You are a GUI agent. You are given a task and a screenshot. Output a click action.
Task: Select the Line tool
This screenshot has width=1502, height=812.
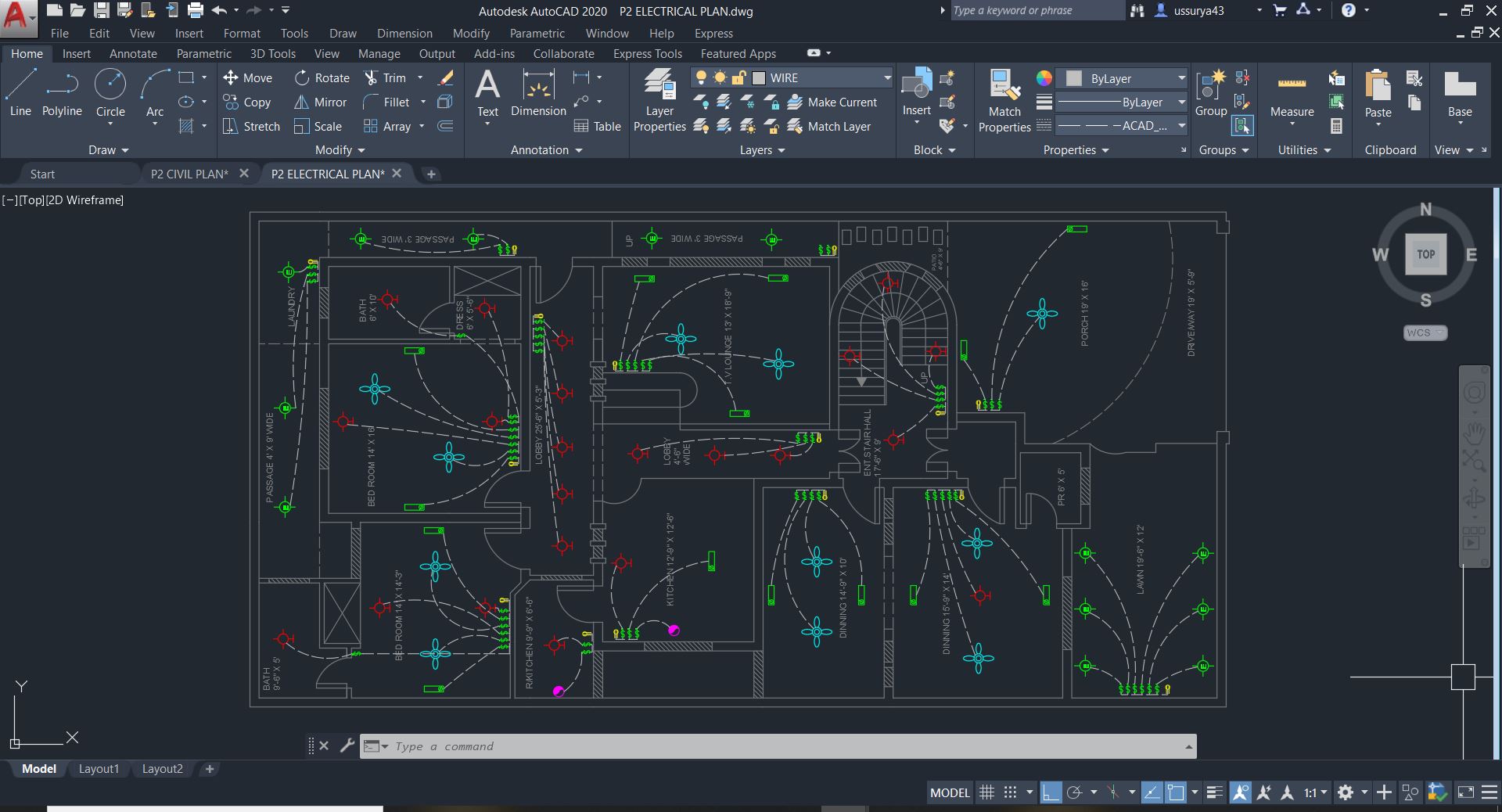(x=20, y=93)
